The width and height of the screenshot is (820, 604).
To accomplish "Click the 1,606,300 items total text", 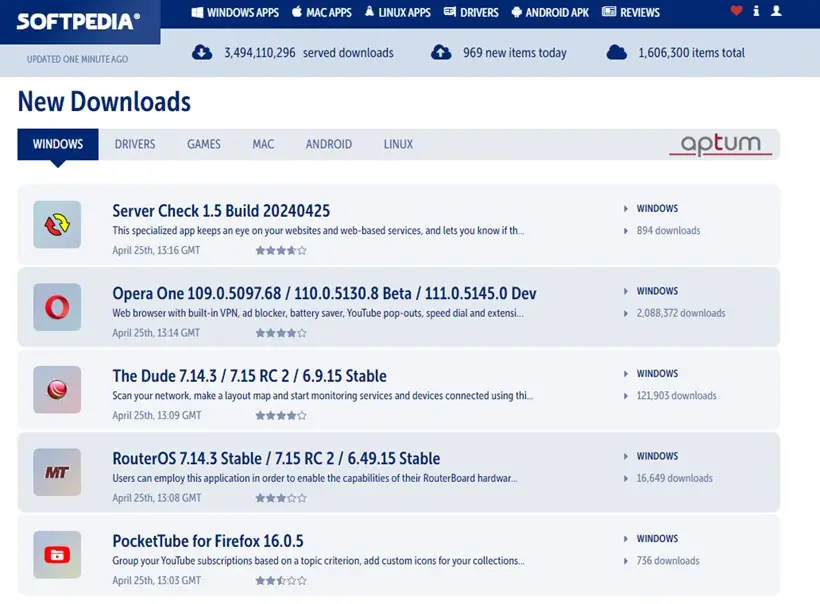I will (691, 53).
